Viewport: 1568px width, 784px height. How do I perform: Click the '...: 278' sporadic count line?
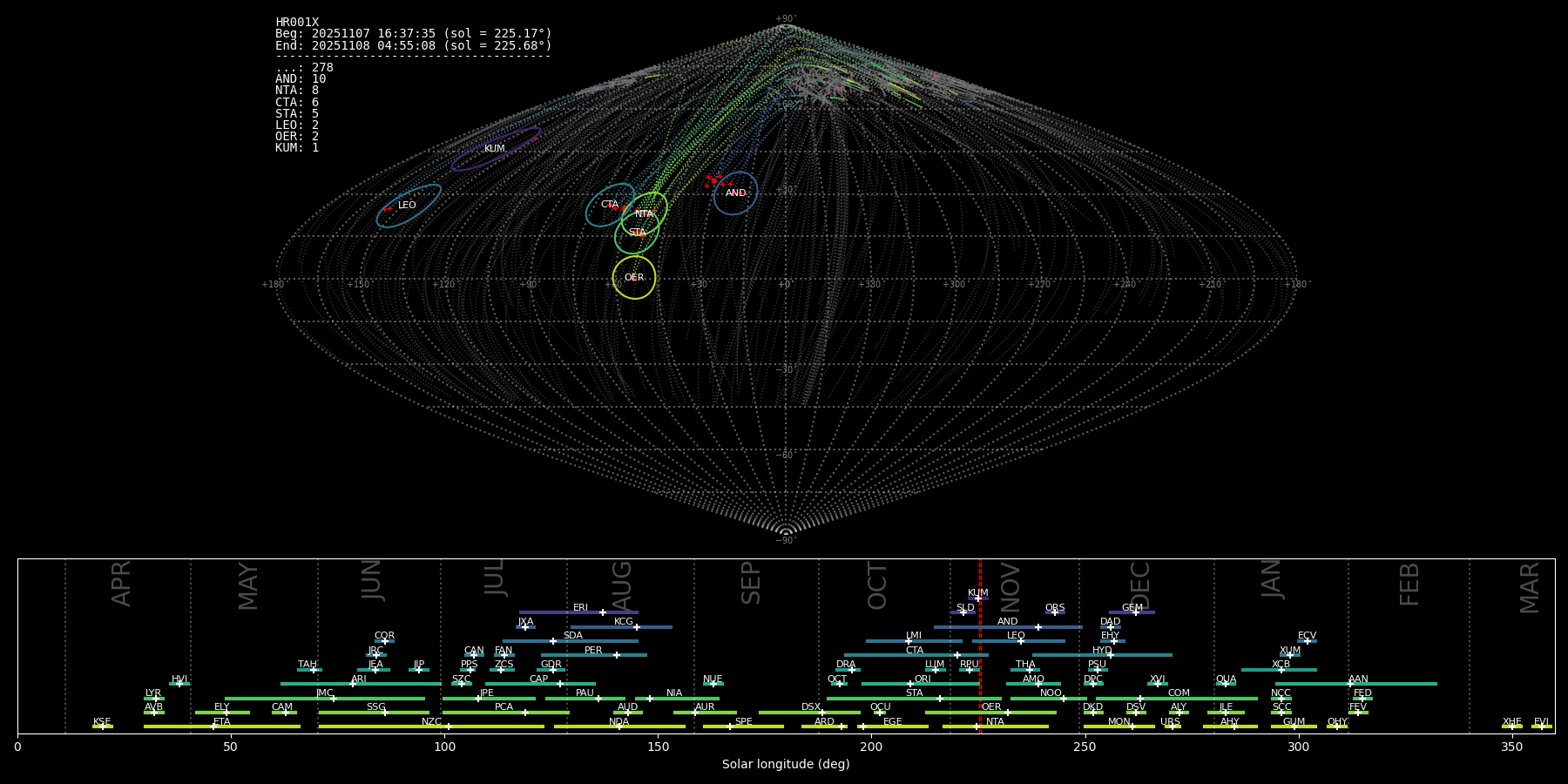[304, 68]
